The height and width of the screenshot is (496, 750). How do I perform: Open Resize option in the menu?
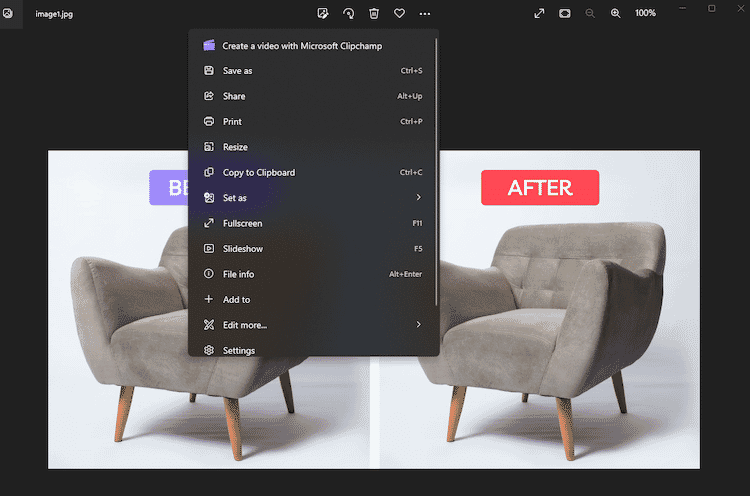(x=235, y=147)
